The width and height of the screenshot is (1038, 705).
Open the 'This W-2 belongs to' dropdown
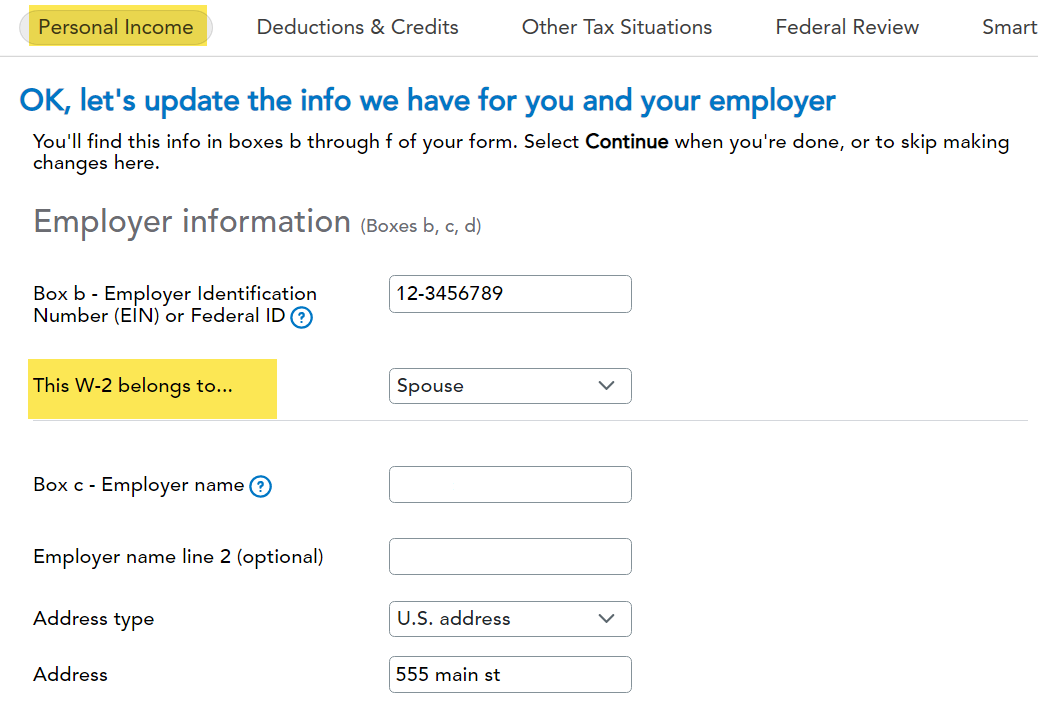(x=510, y=386)
